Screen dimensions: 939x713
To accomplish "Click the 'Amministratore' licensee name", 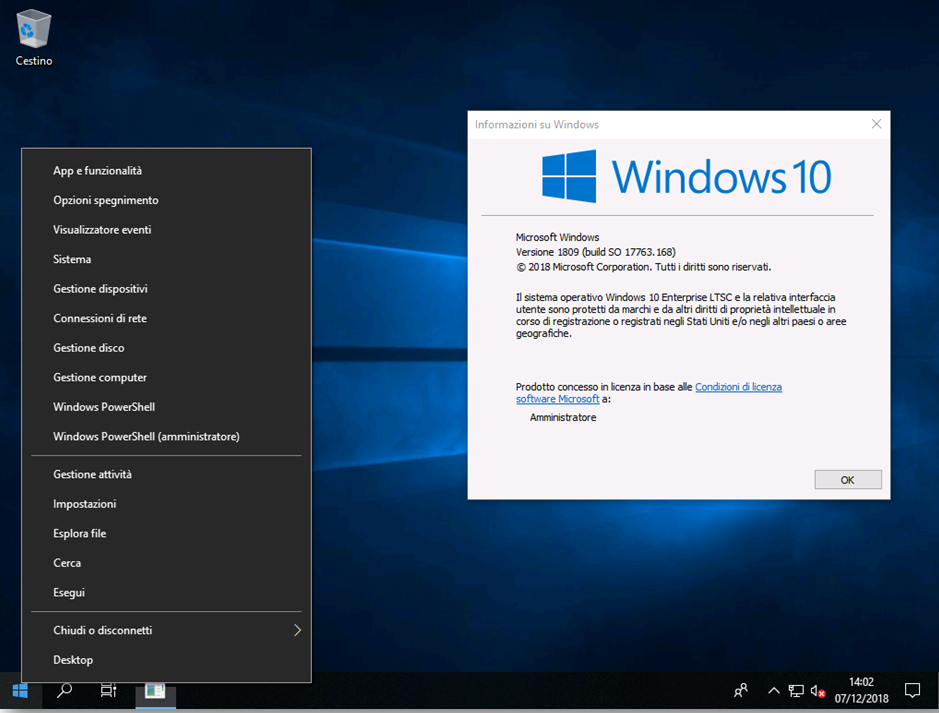I will 563,417.
